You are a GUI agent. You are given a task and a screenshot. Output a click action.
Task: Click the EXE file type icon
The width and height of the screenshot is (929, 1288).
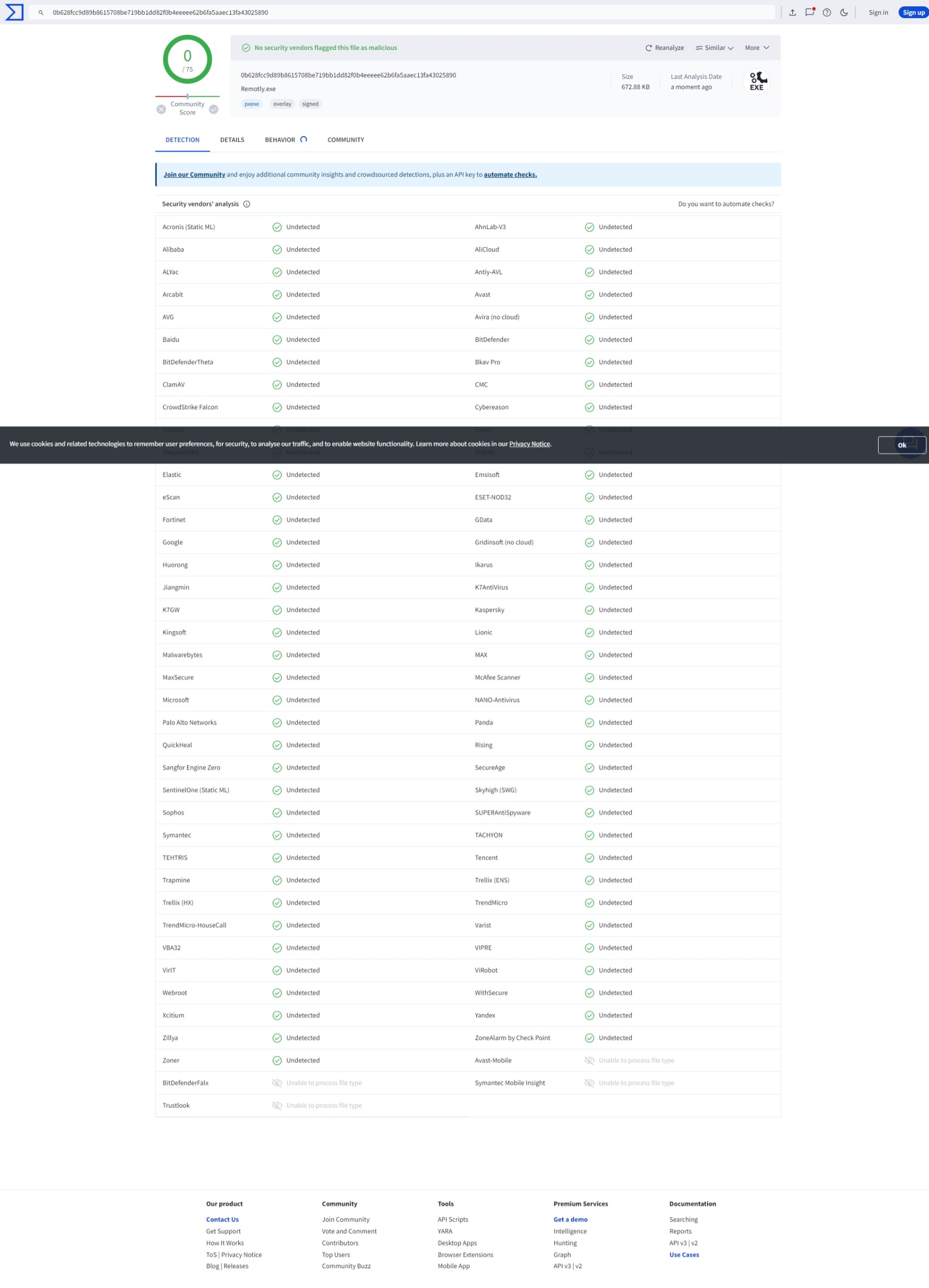[x=757, y=81]
